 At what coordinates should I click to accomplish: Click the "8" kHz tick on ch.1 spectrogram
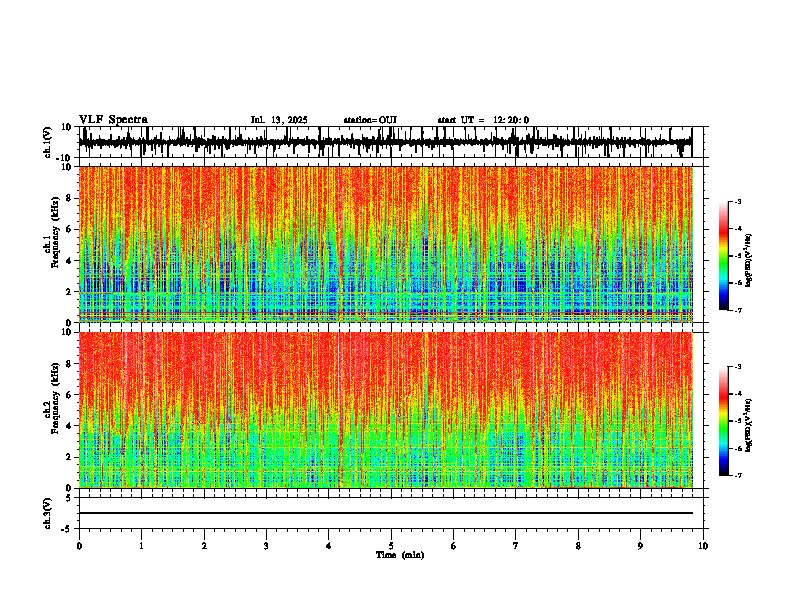(x=70, y=198)
